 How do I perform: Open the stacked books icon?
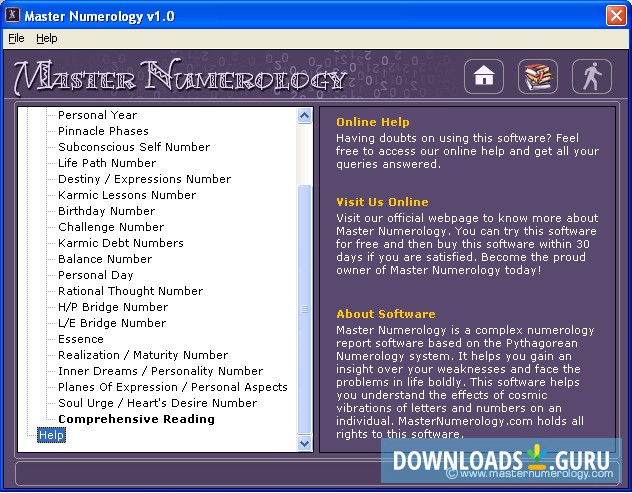[x=538, y=76]
